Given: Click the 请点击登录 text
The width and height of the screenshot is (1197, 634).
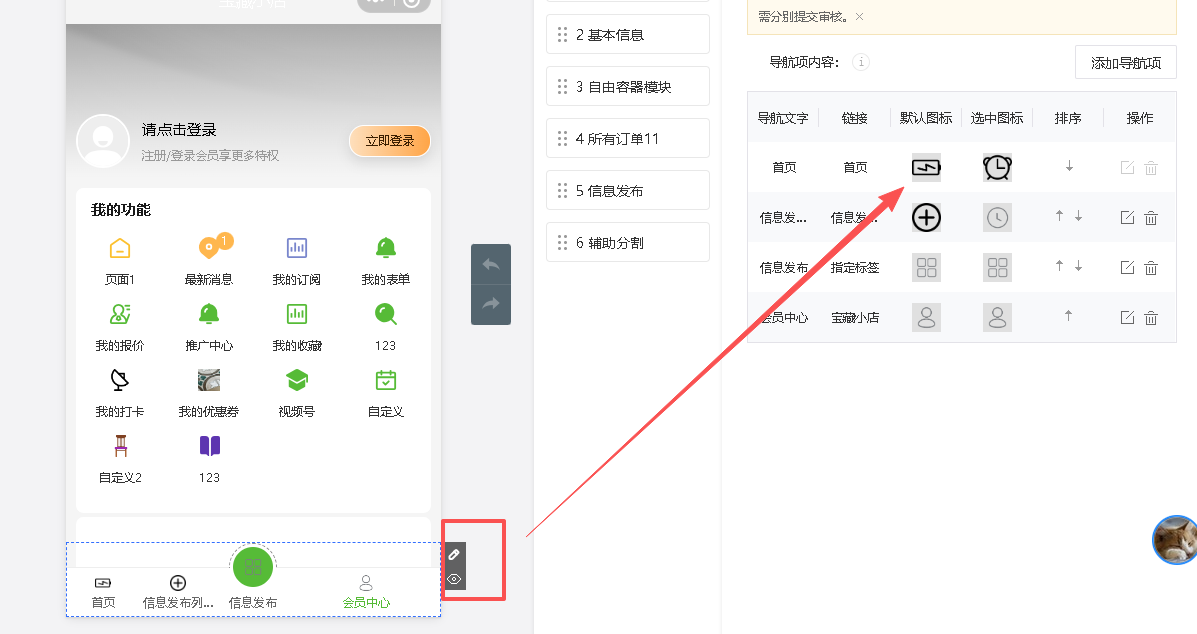Looking at the screenshot, I should (179, 130).
